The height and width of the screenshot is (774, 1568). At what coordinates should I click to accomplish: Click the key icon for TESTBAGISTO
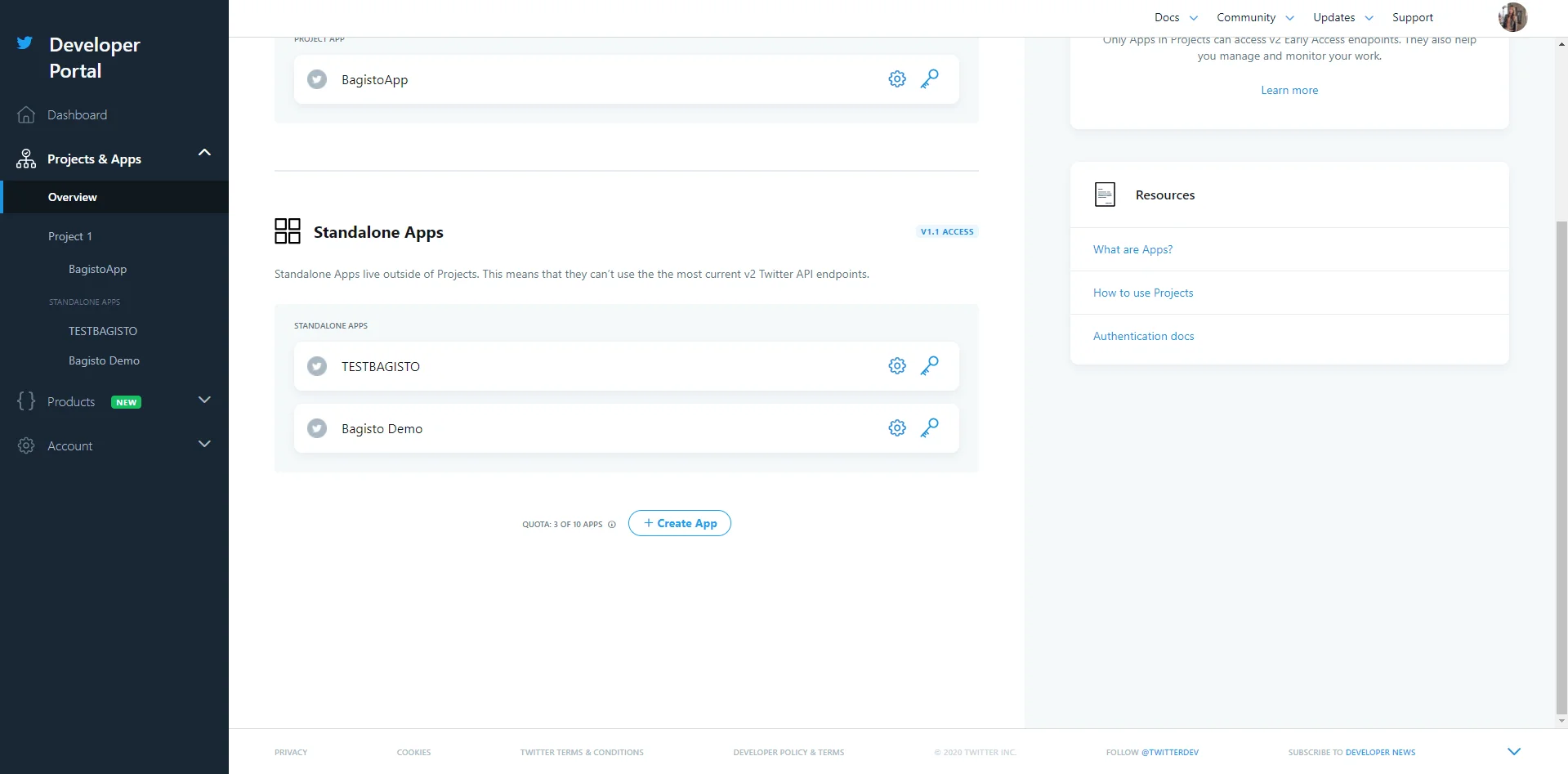[x=929, y=366]
